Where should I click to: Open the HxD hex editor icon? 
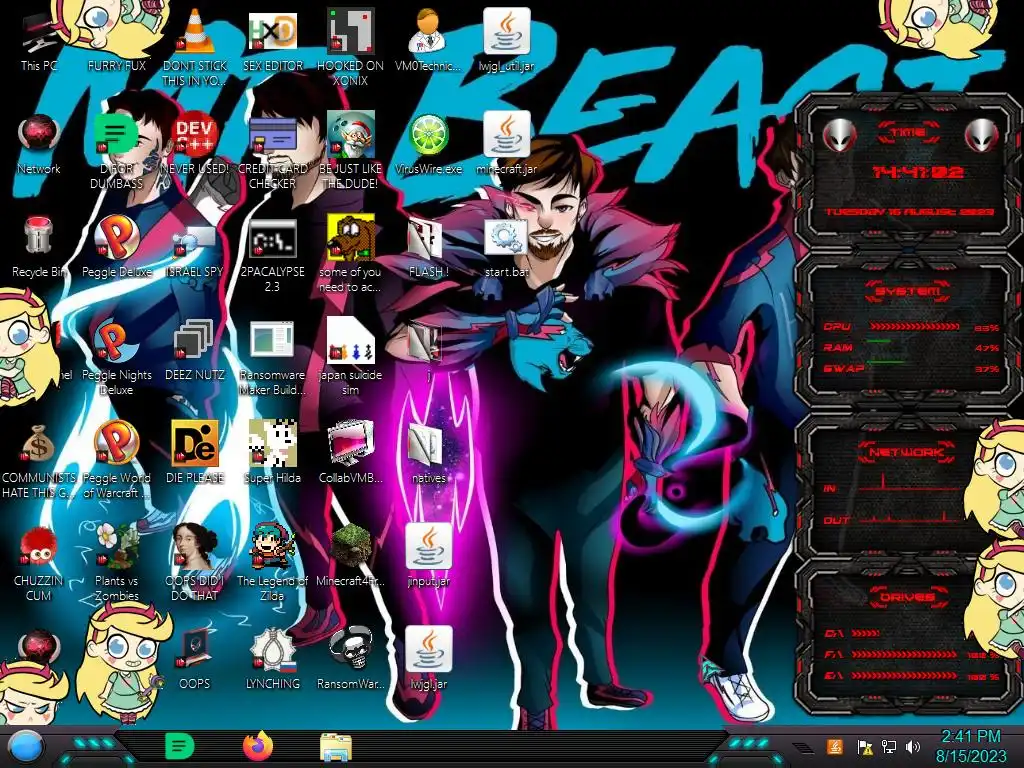(272, 31)
